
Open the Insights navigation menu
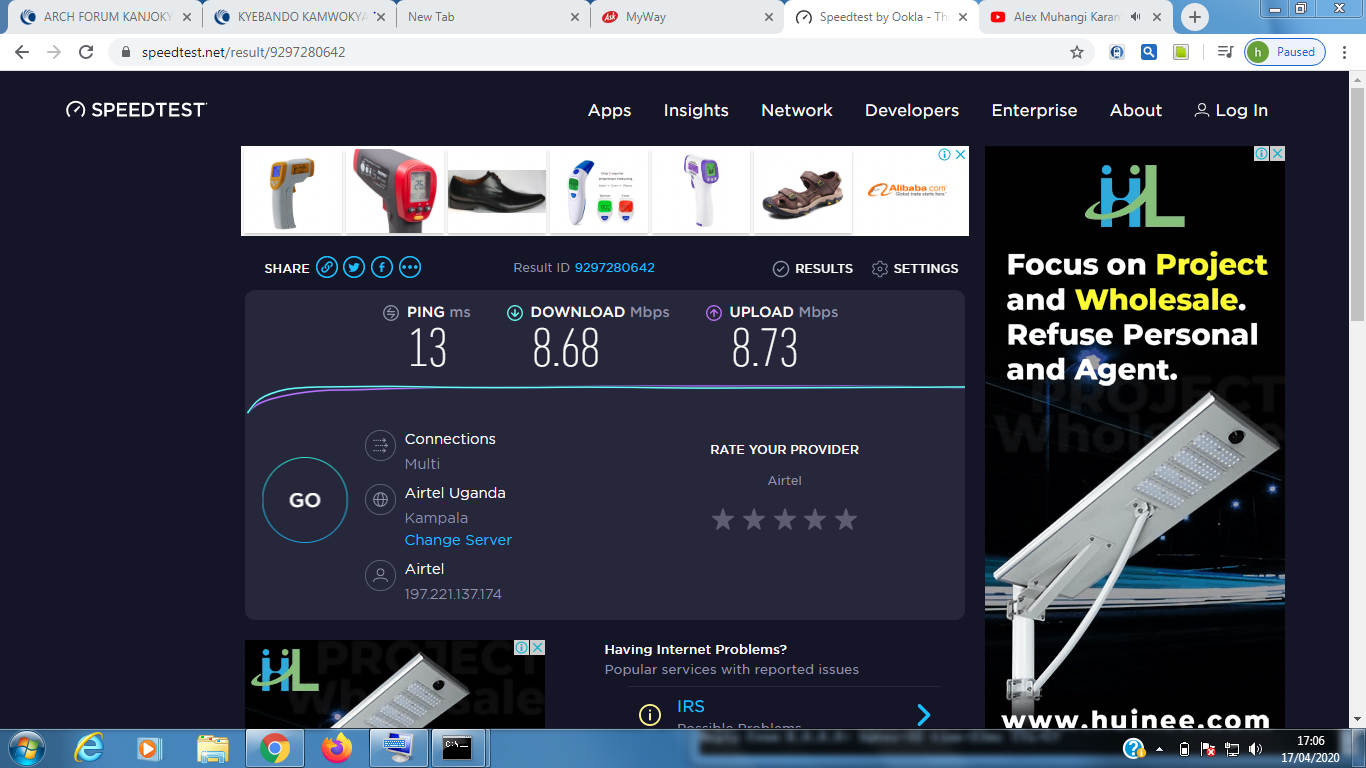point(696,110)
